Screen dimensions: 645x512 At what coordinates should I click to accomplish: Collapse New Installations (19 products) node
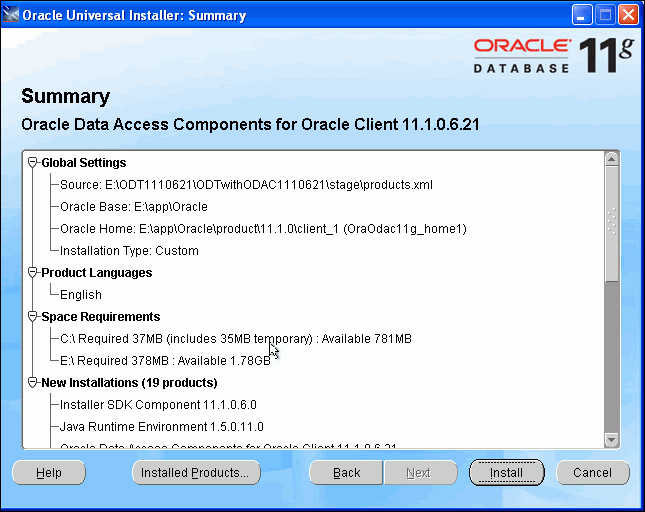(33, 383)
